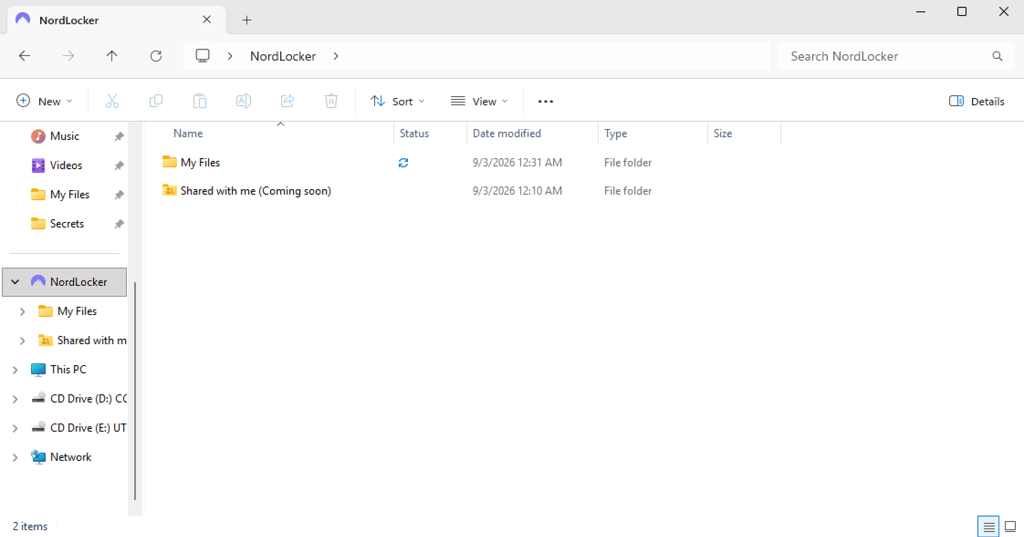1024x537 pixels.
Task: Go back using the back arrow
Action: [25, 56]
